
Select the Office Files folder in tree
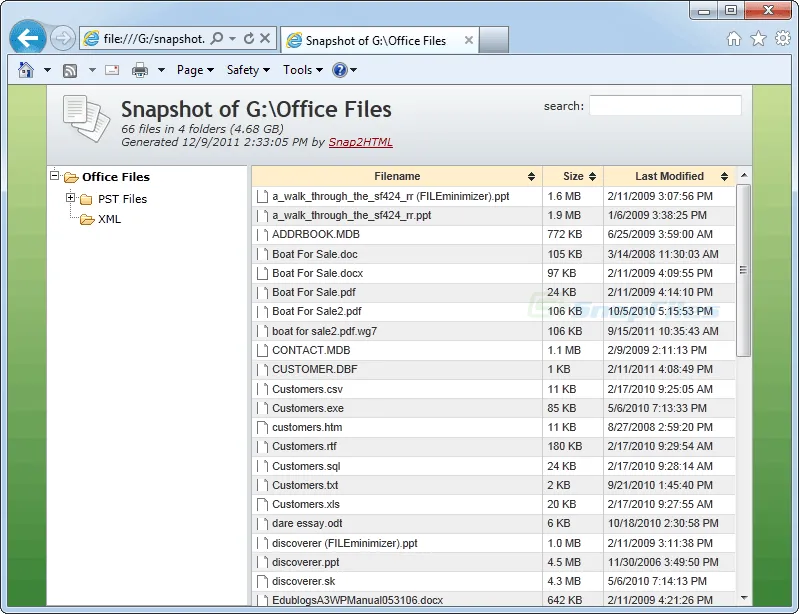(116, 177)
